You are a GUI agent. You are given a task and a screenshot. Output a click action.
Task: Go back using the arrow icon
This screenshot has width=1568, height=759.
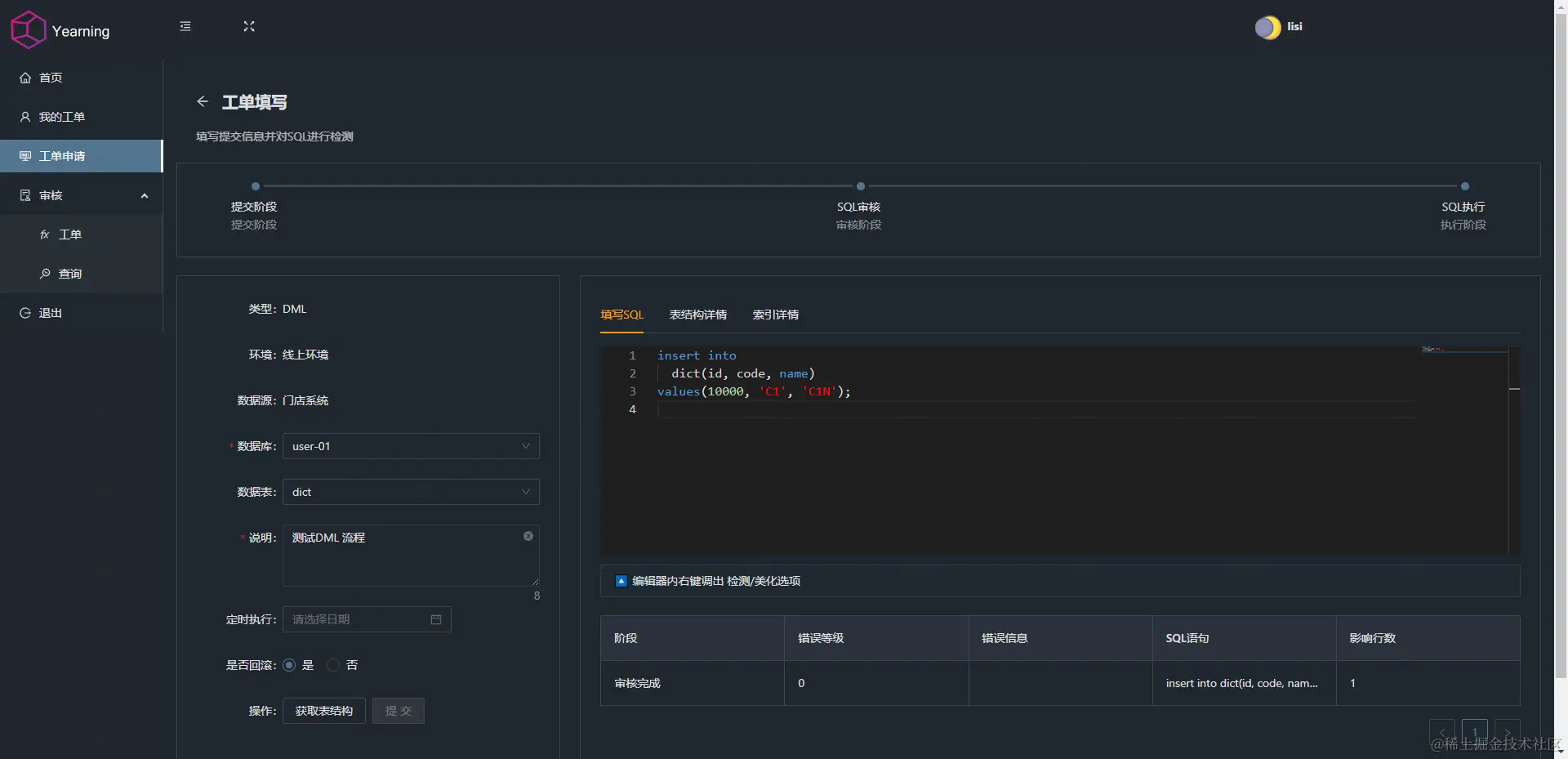(203, 101)
